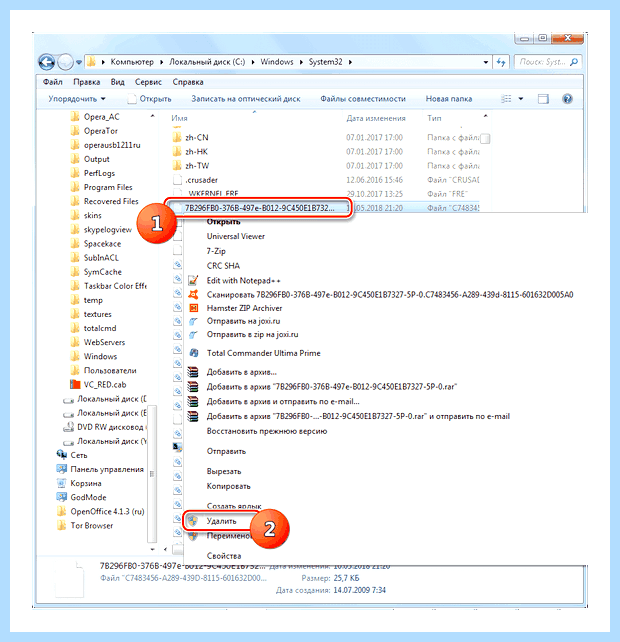
Task: Open the Файл menu
Action: pos(53,82)
